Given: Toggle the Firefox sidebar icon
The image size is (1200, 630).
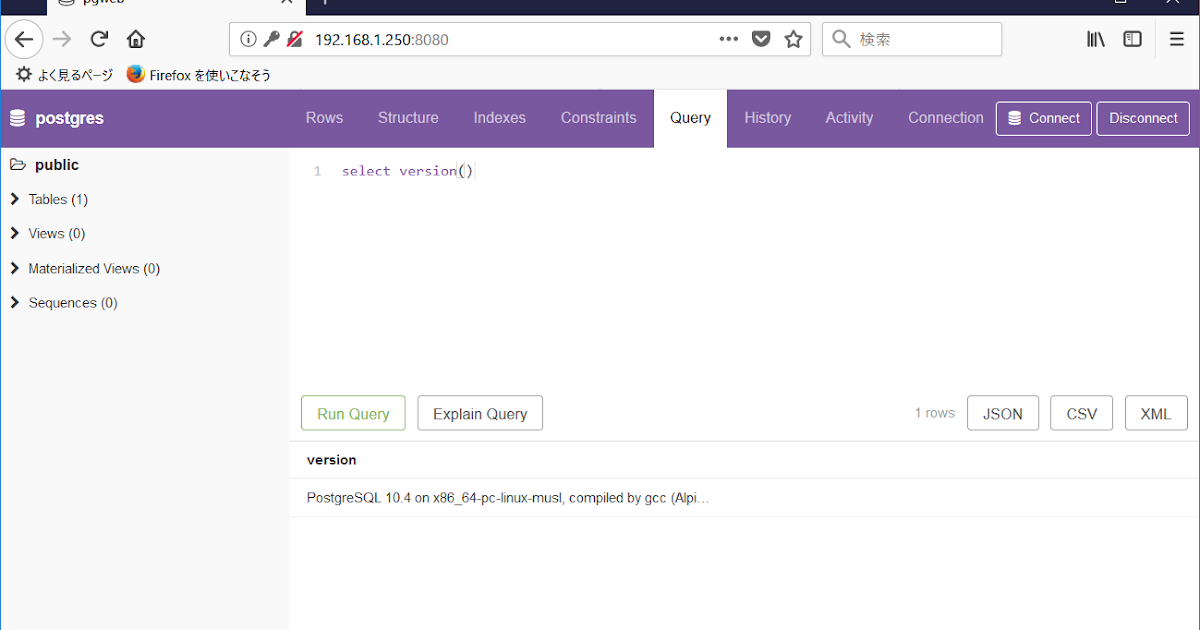Looking at the screenshot, I should click(x=1132, y=38).
